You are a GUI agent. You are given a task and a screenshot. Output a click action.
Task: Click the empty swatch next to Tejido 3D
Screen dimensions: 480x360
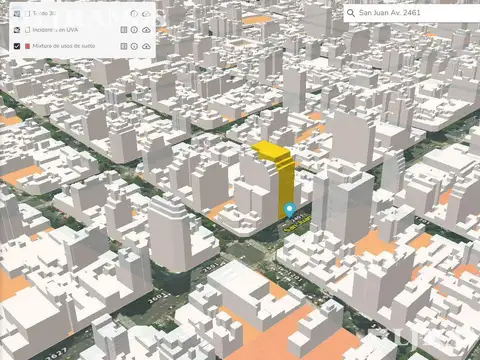pos(28,14)
